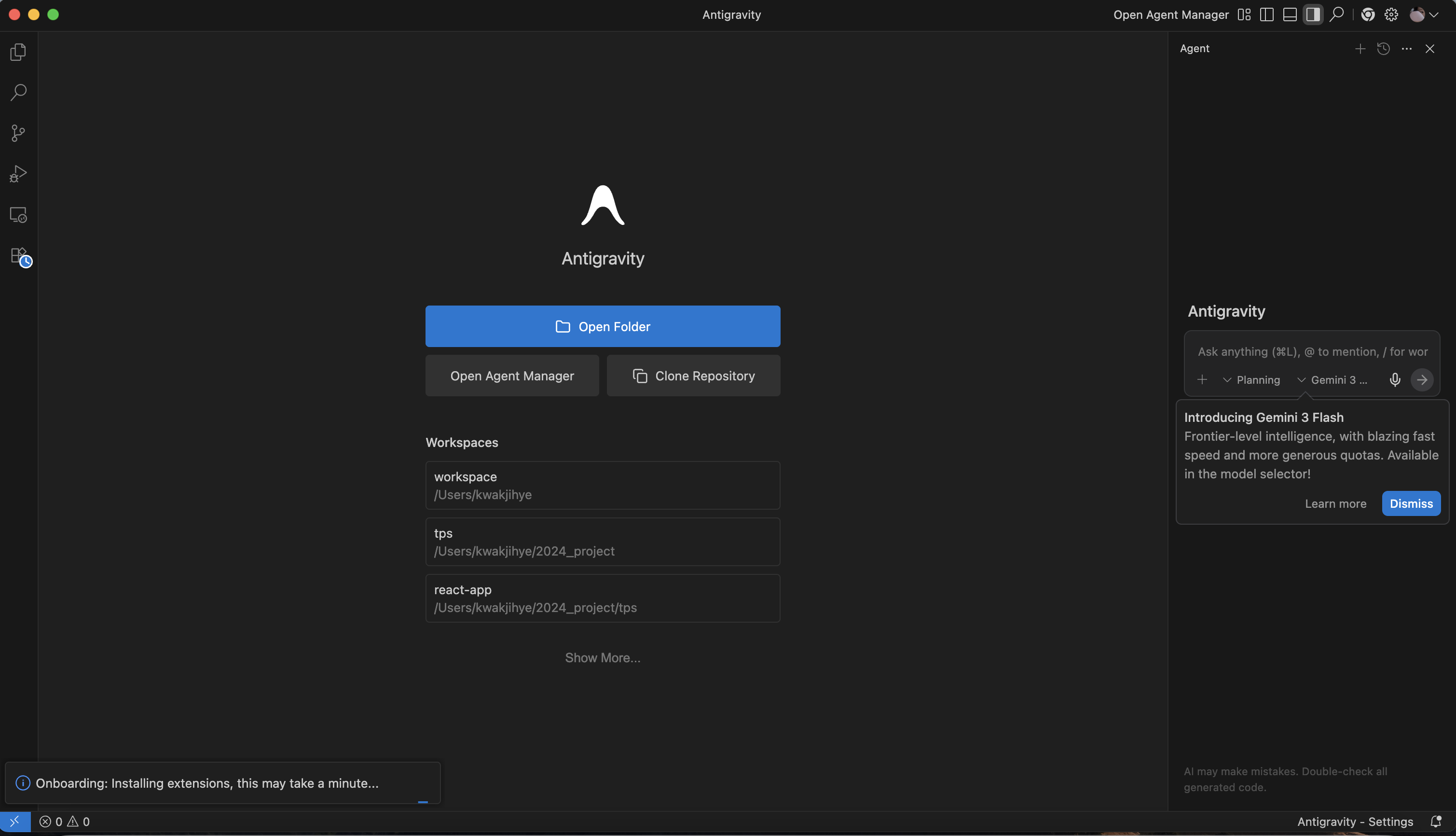Image resolution: width=1456 pixels, height=836 pixels.
Task: Click the Show More... link
Action: click(x=603, y=657)
